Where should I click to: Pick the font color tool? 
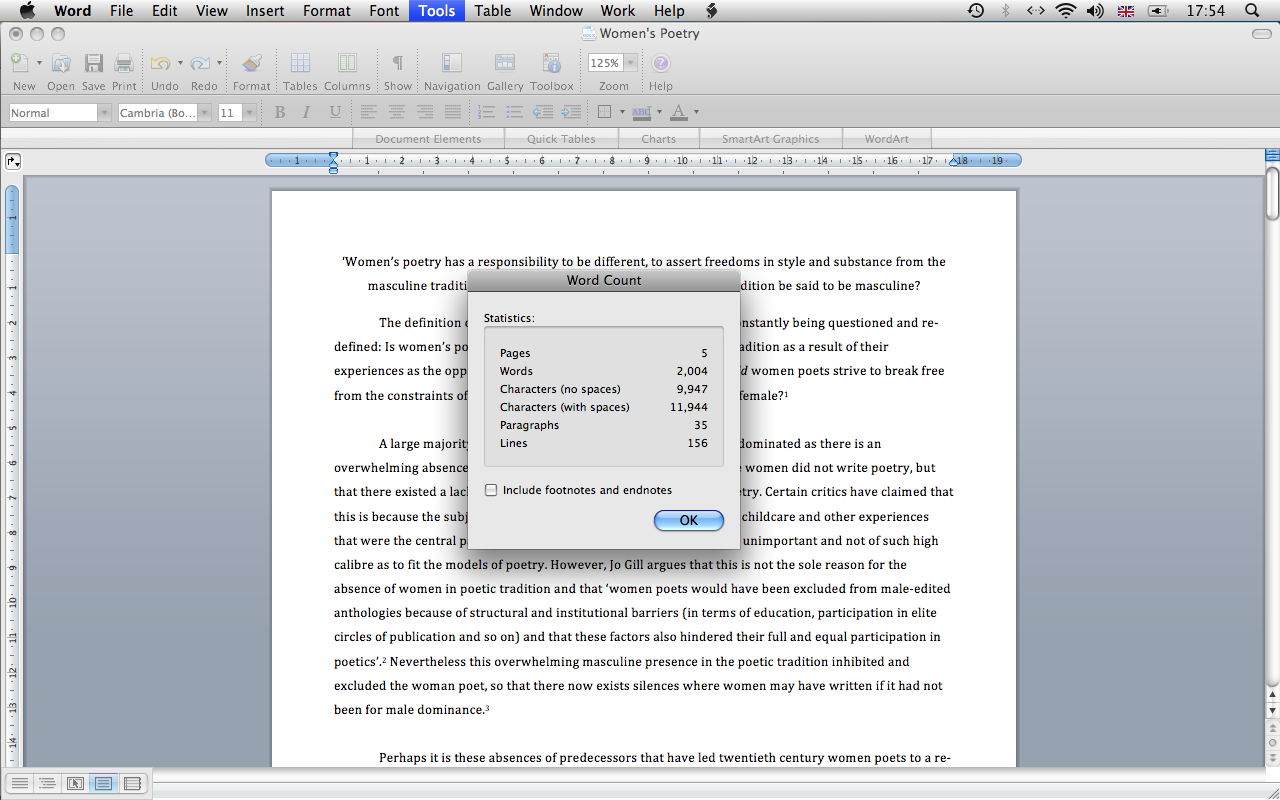(x=679, y=112)
